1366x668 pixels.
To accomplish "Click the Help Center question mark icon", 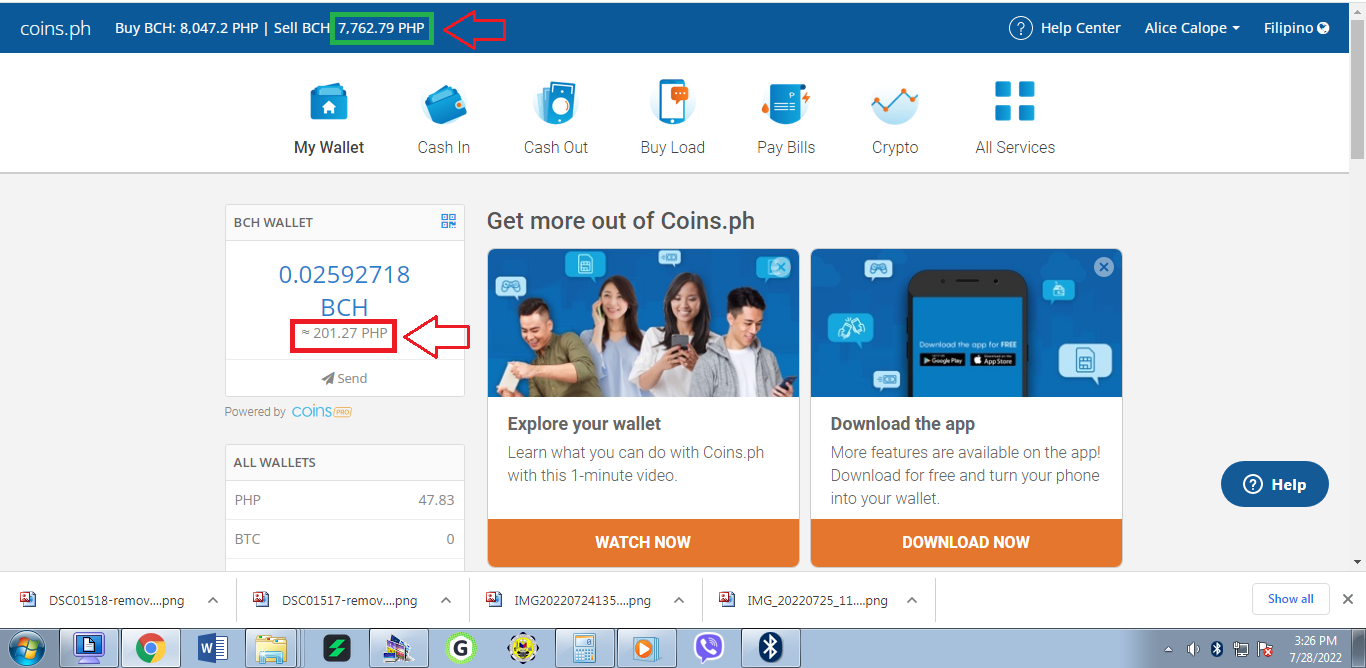I will pos(1020,28).
